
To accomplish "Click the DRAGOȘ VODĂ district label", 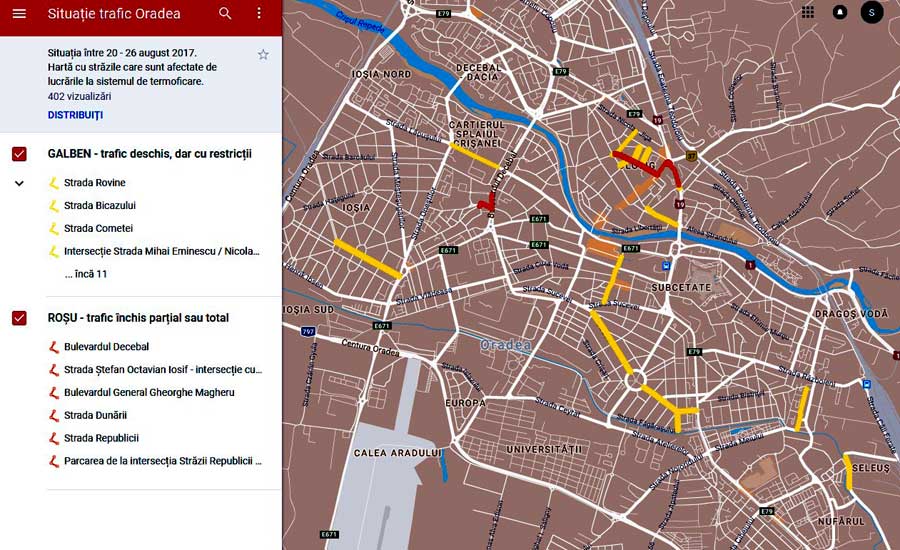I will [851, 313].
